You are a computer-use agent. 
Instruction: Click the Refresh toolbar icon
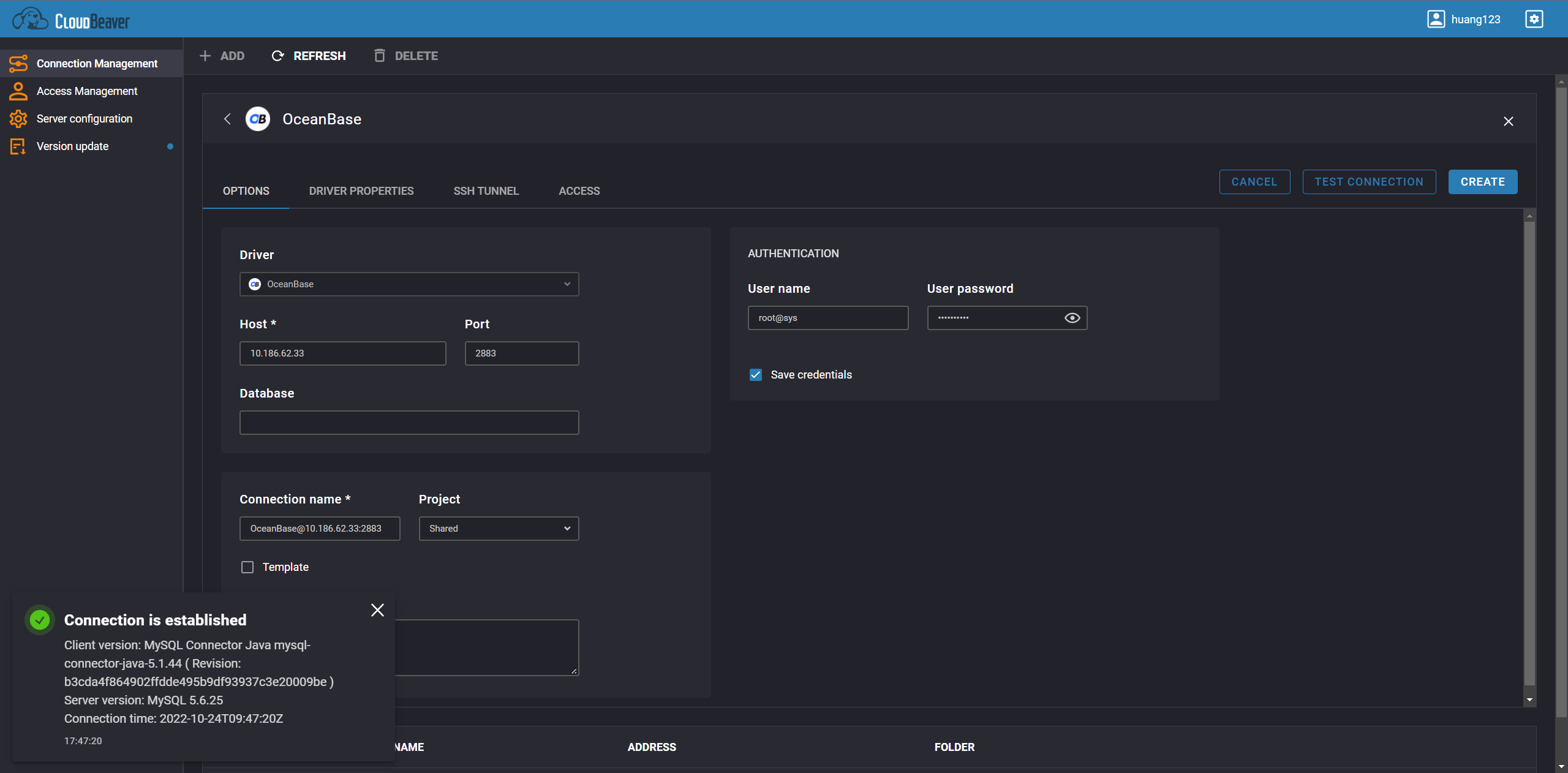tap(277, 56)
